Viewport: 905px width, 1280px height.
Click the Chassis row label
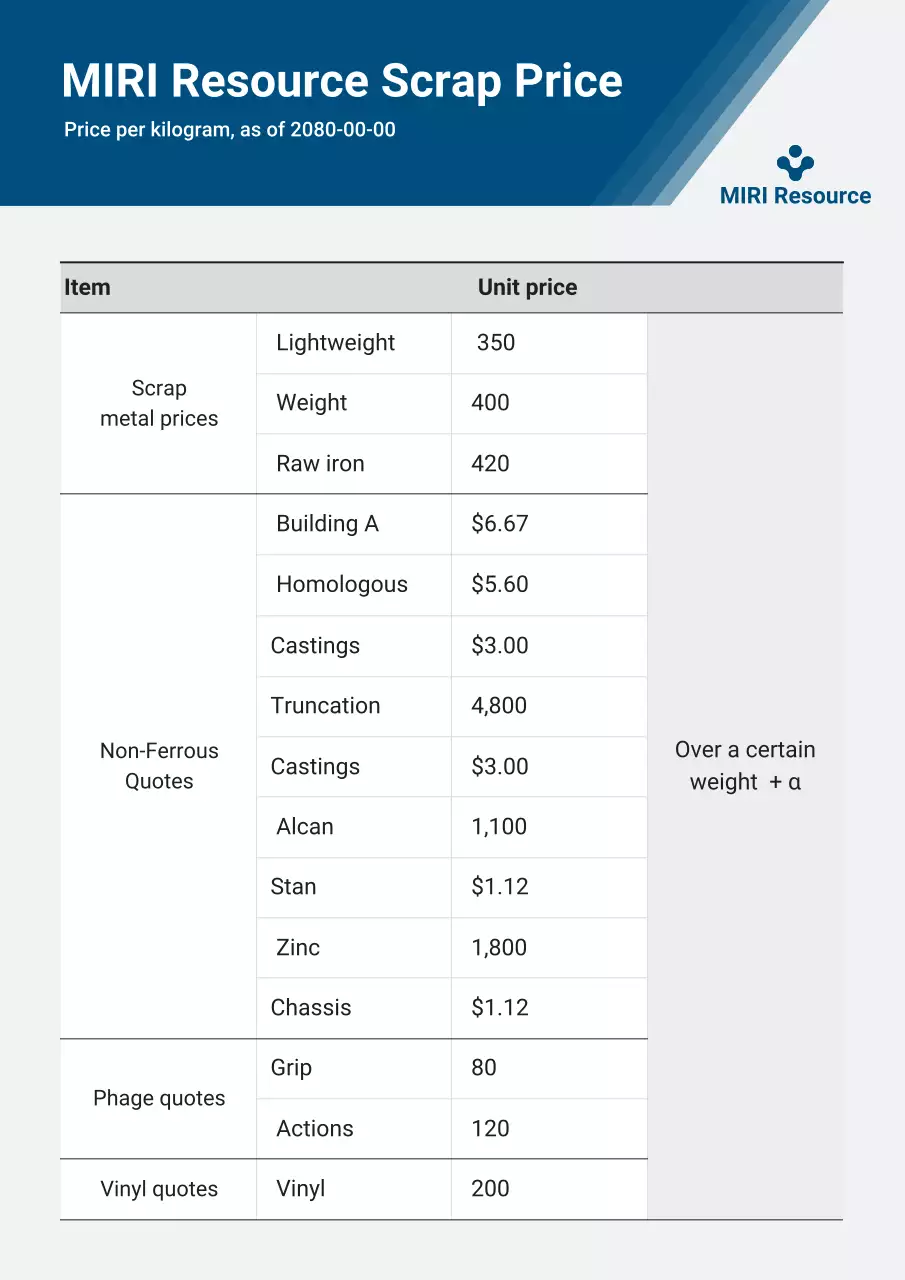coord(311,1008)
